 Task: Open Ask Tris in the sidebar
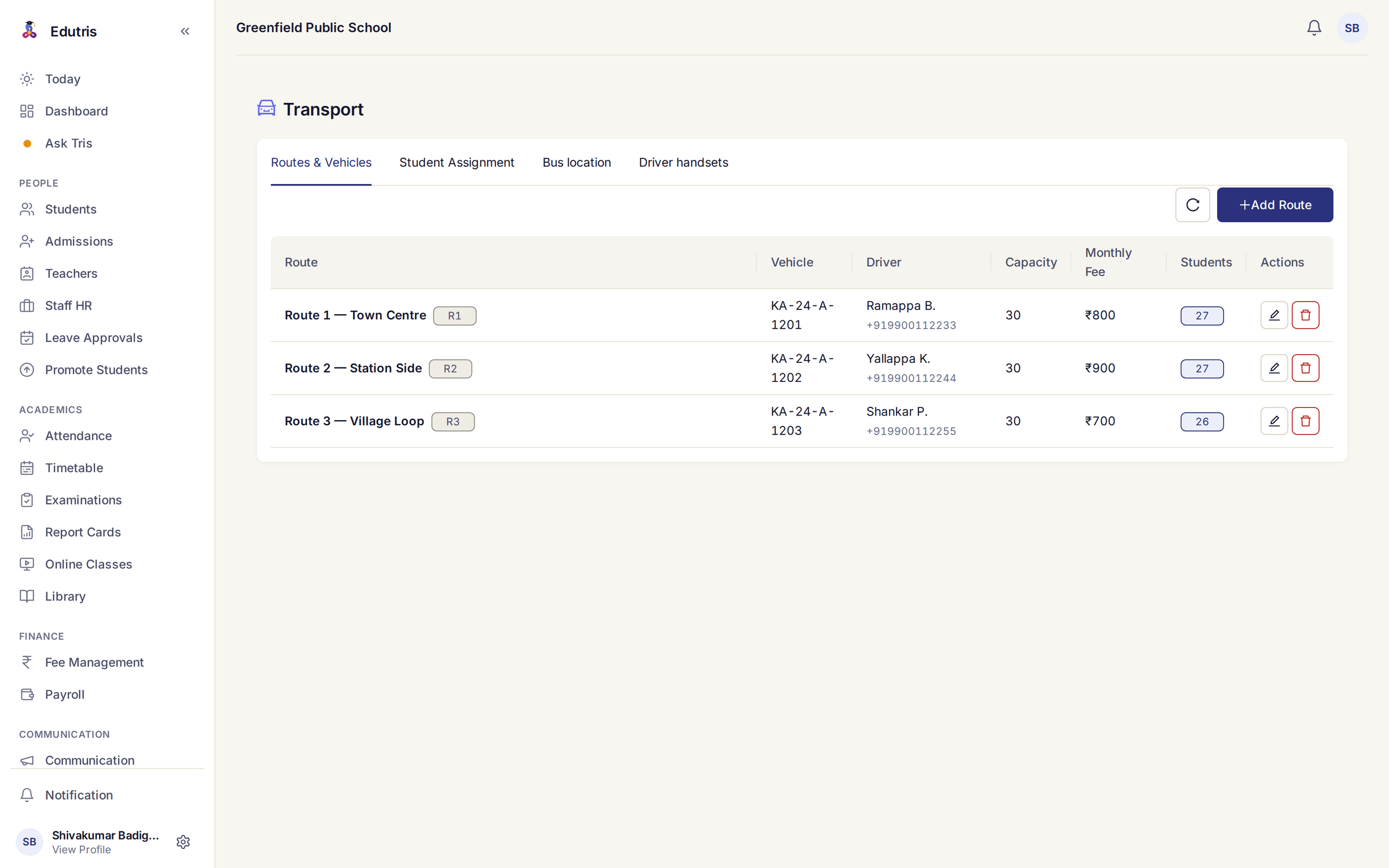coord(107,143)
